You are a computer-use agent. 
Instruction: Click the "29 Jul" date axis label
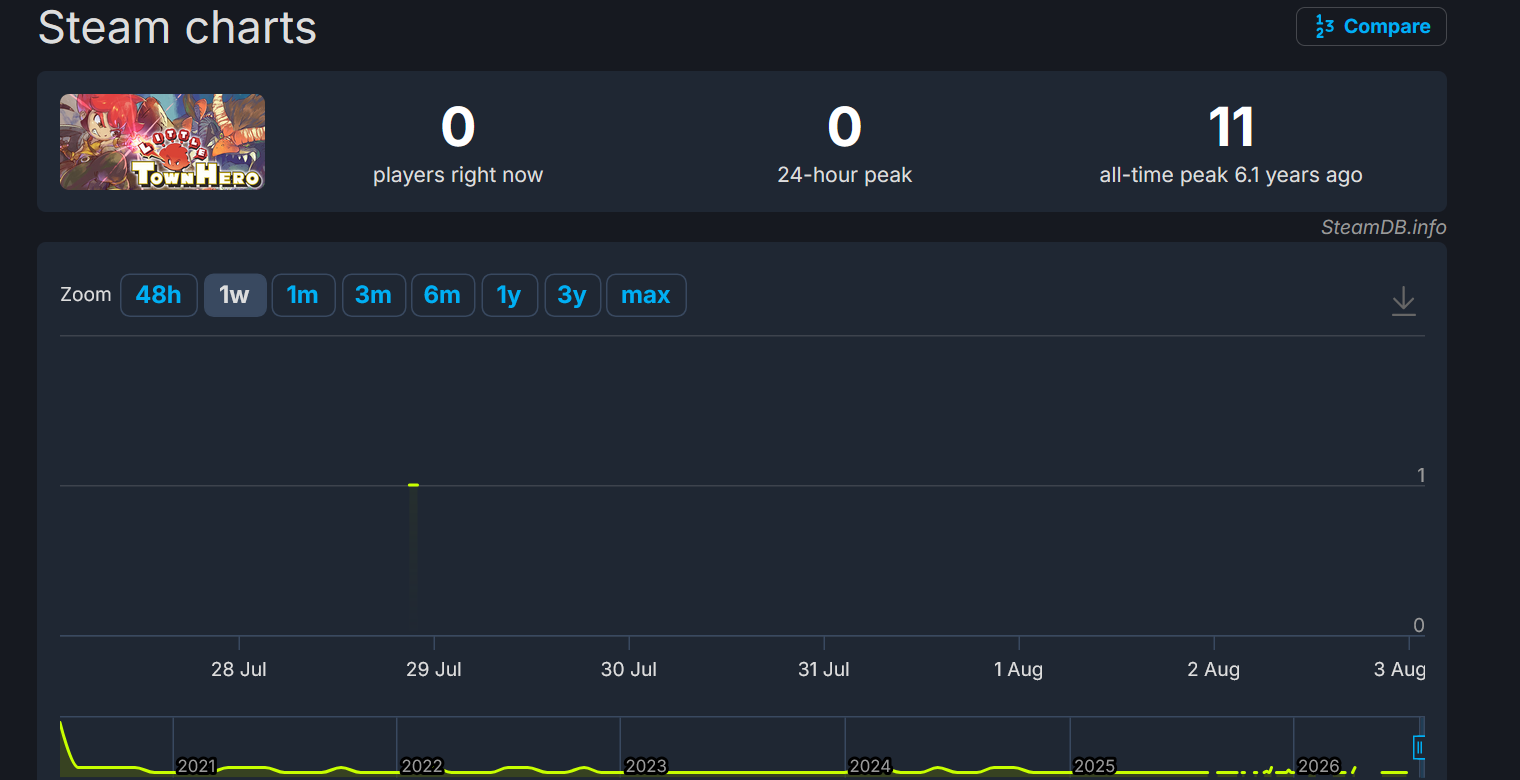434,669
